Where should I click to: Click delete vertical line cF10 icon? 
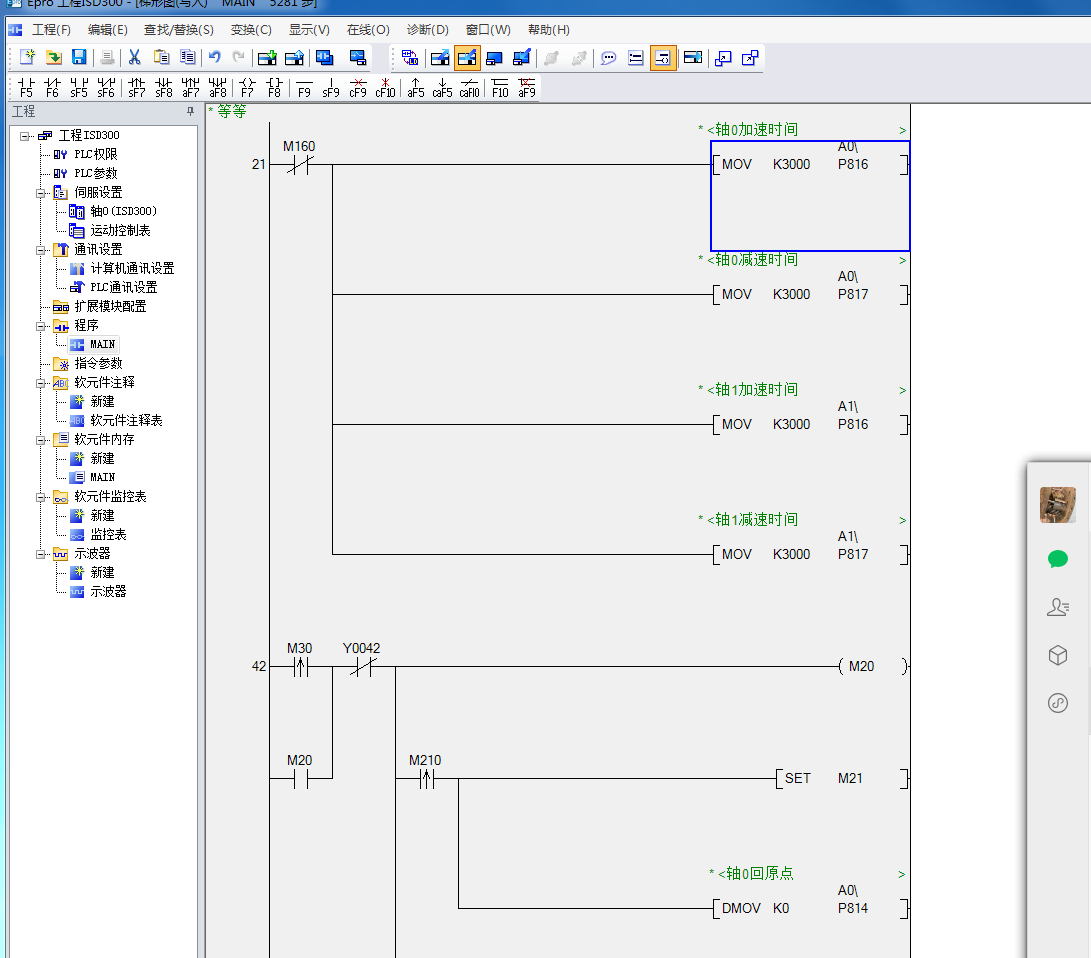[385, 88]
